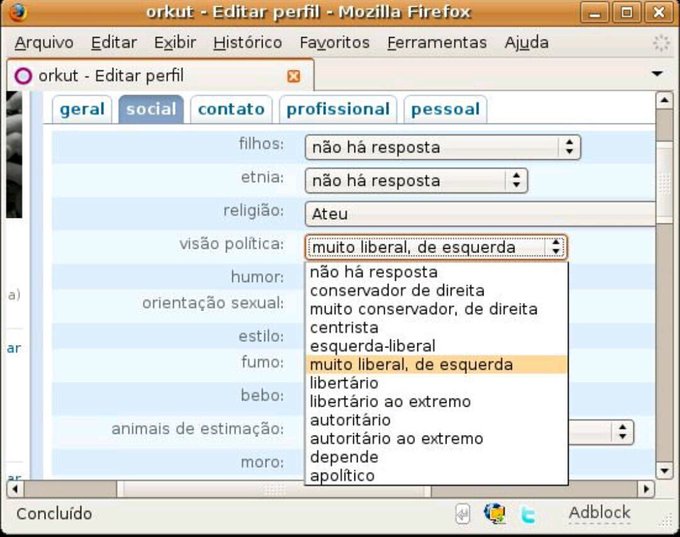
Task: Click the 'etnia:' label
Action: pyautogui.click(x=262, y=177)
